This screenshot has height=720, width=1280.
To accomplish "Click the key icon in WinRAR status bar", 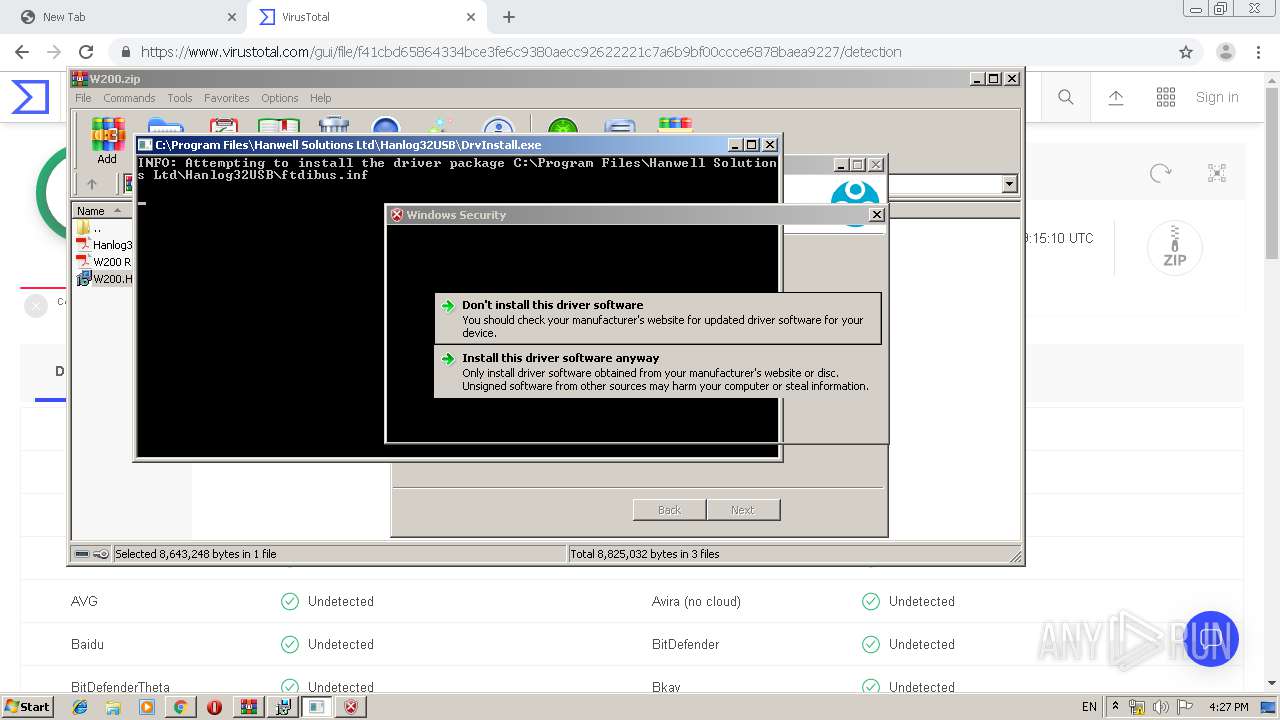I will click(x=101, y=554).
